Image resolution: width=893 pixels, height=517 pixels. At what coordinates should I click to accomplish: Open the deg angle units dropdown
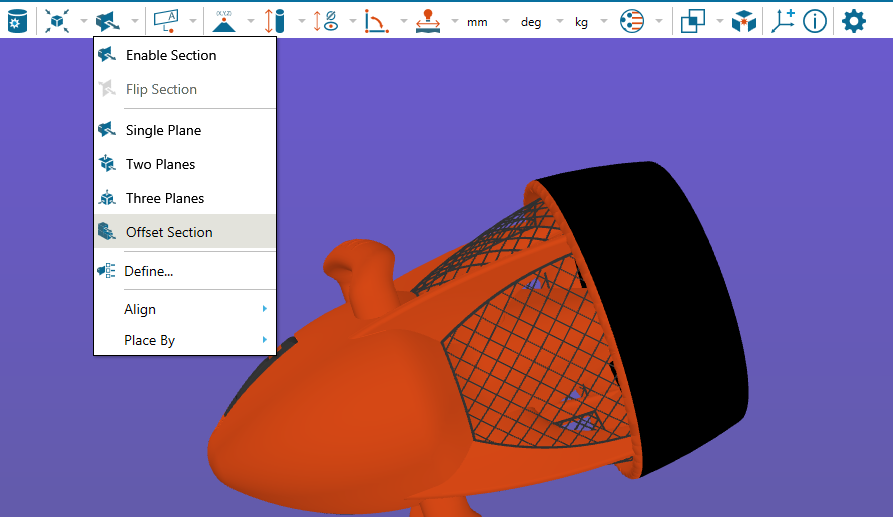538,21
